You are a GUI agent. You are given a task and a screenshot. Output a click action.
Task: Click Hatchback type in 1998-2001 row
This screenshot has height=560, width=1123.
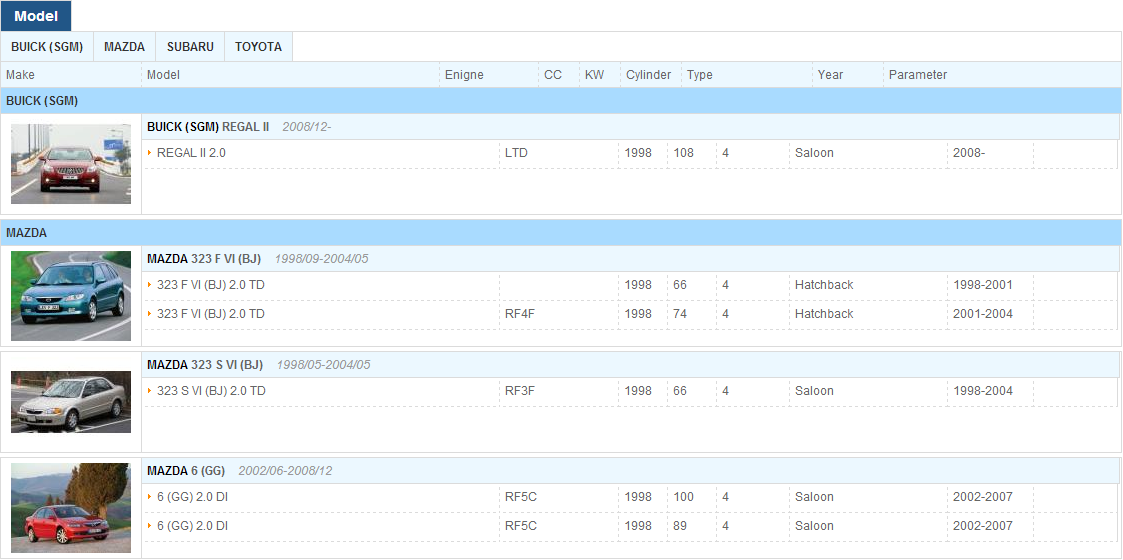[824, 285]
